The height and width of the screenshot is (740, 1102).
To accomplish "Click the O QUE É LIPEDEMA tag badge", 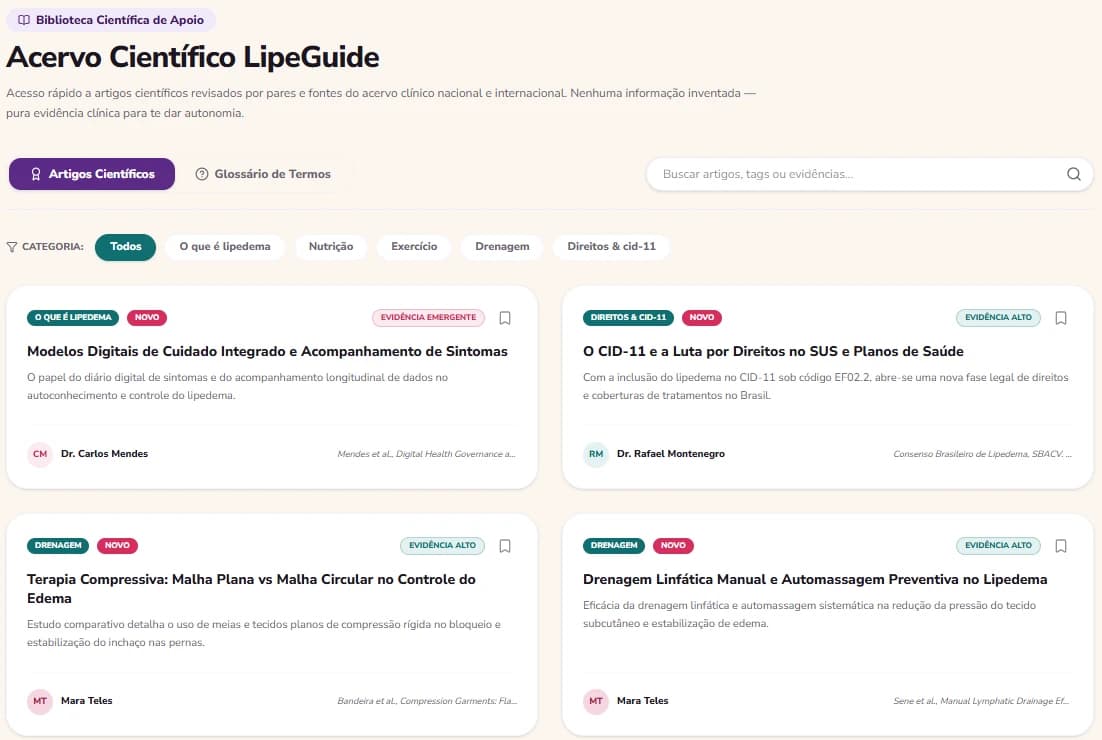I will (73, 318).
